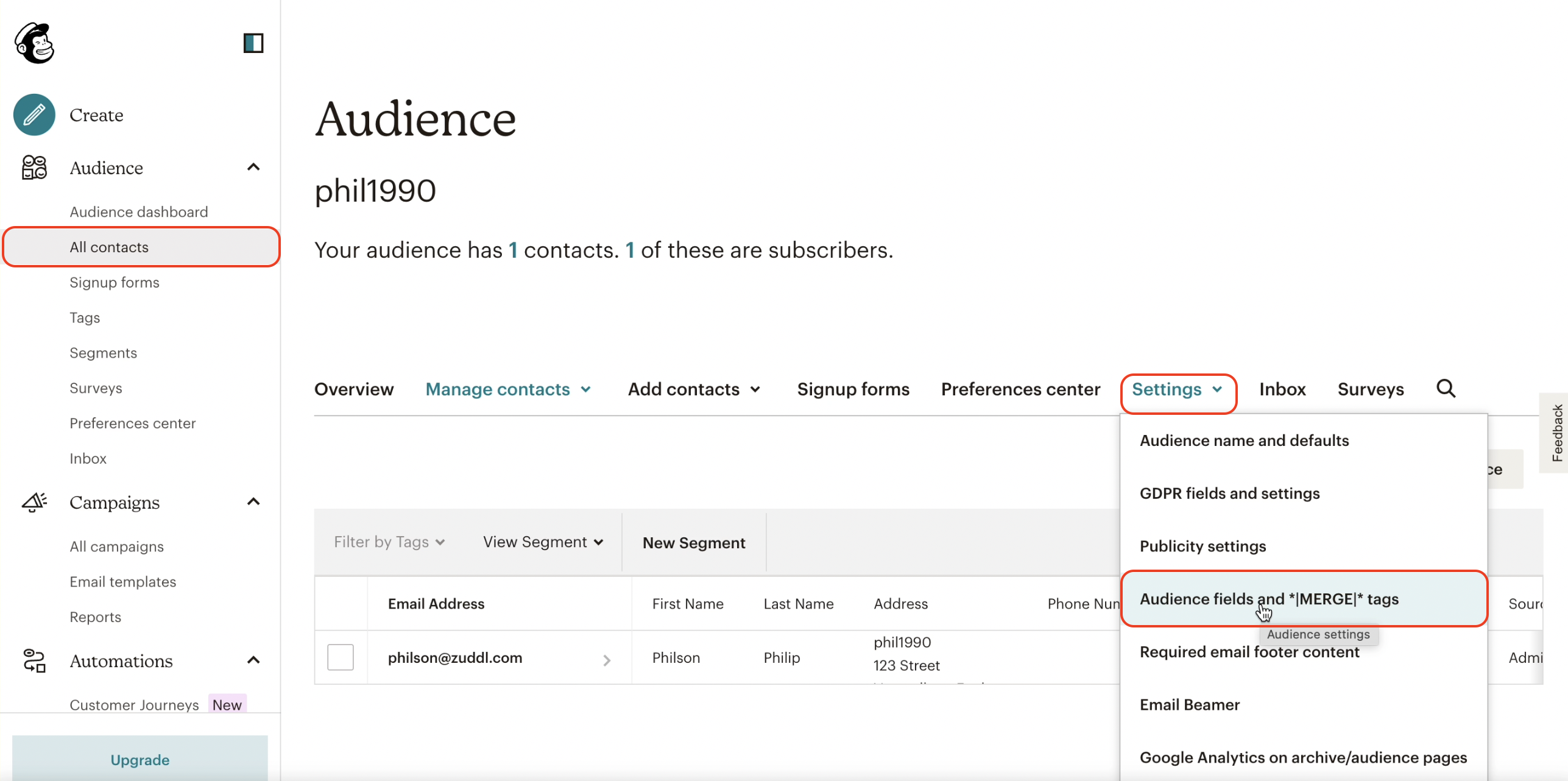
Task: Collapse the Automations sidebar section chevron
Action: coord(253,660)
